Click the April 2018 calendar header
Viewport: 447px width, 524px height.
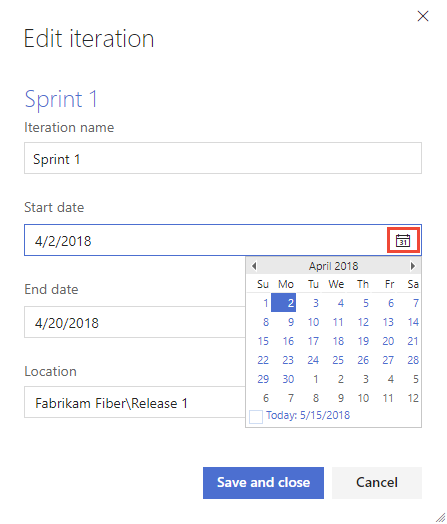(x=333, y=266)
